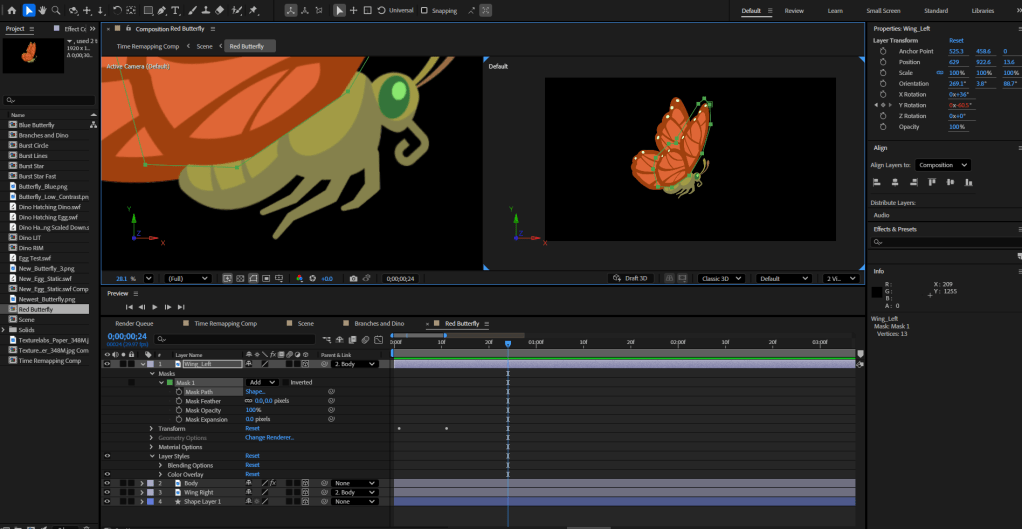1022x529 pixels.
Task: Take a snapshot with camera icon
Action: (354, 278)
